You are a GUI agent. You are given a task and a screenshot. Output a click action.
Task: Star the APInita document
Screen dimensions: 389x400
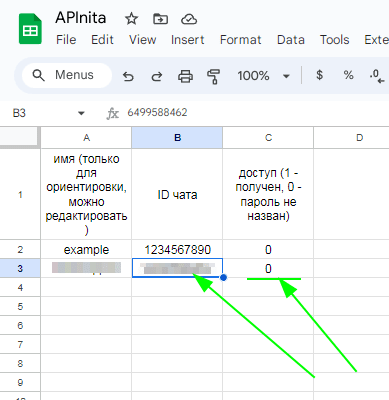pyautogui.click(x=131, y=19)
